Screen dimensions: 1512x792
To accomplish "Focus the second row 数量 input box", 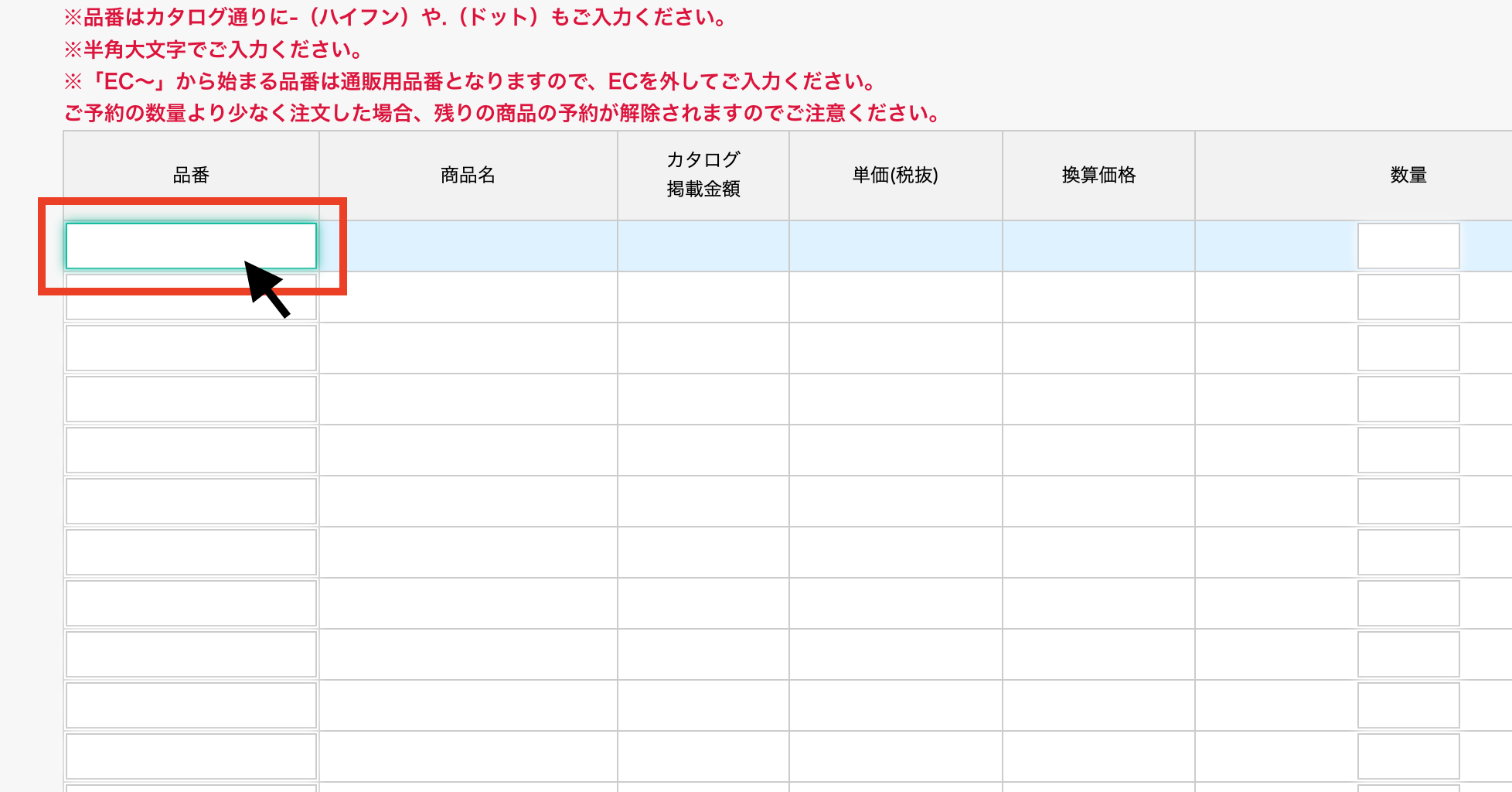I will (1408, 297).
